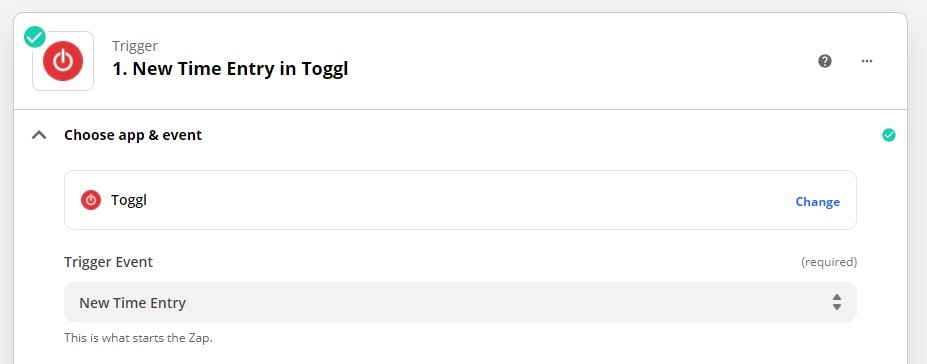The image size is (927, 364).
Task: Click the green checkmark badge on the trigger icon
Action: tap(34, 37)
